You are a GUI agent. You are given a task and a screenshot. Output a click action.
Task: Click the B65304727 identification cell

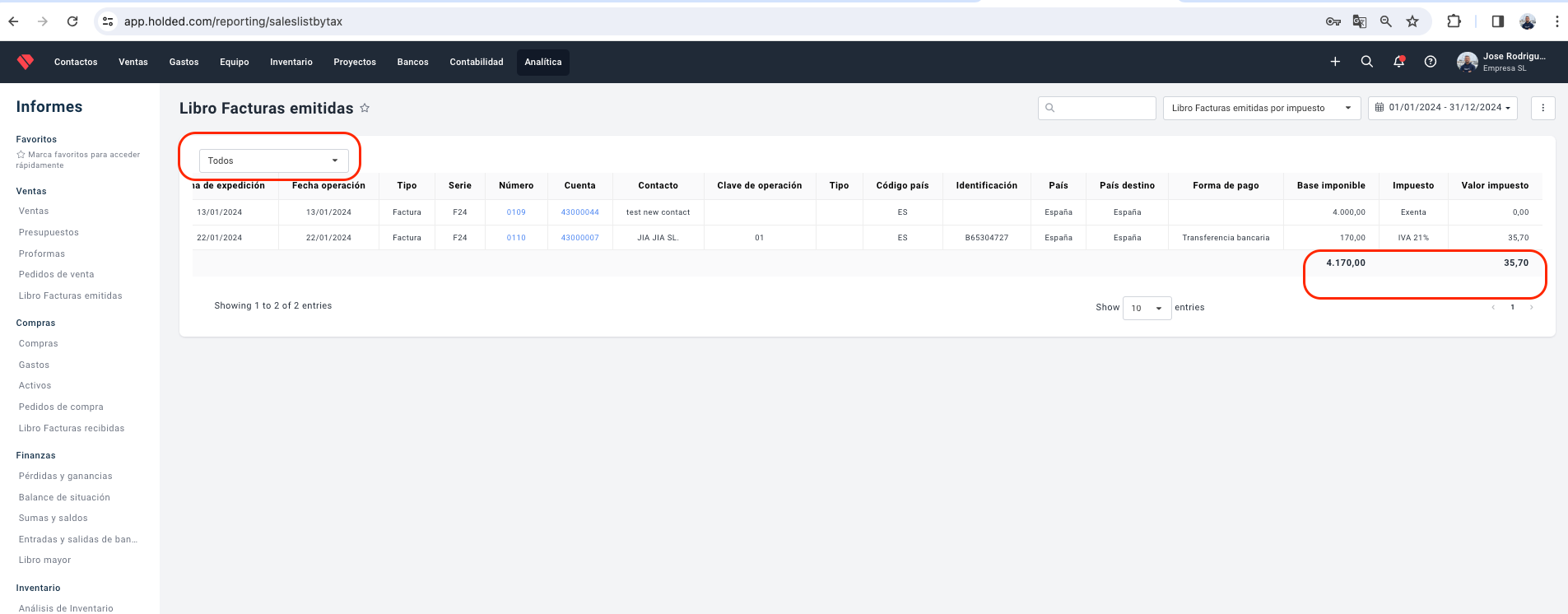[987, 238]
